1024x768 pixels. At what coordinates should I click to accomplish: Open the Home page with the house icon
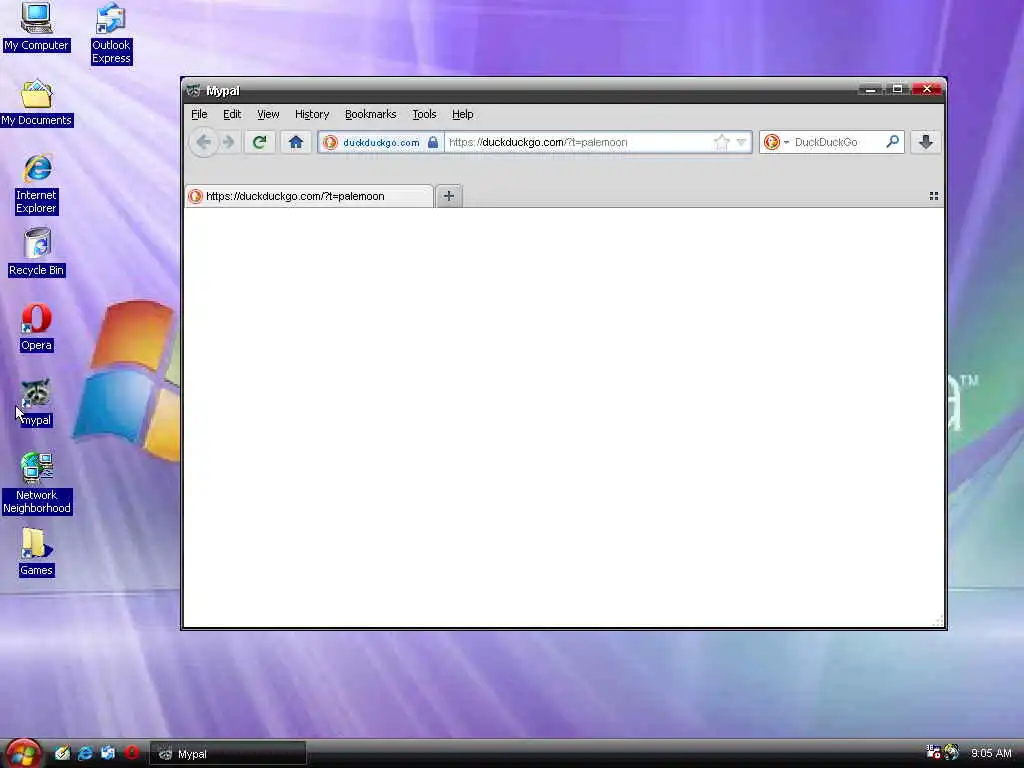coord(296,142)
